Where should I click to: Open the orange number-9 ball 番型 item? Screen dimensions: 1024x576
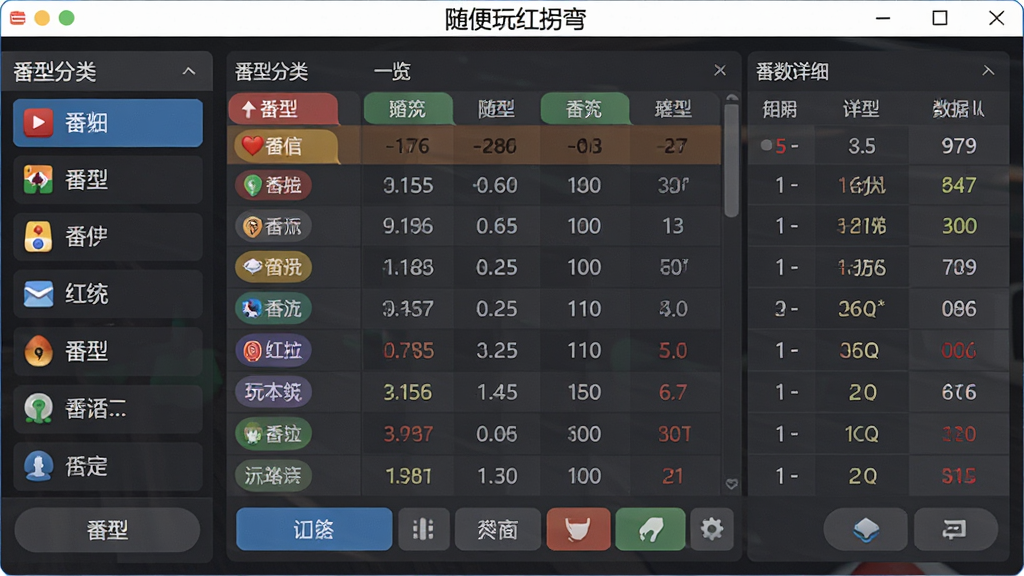tap(108, 351)
